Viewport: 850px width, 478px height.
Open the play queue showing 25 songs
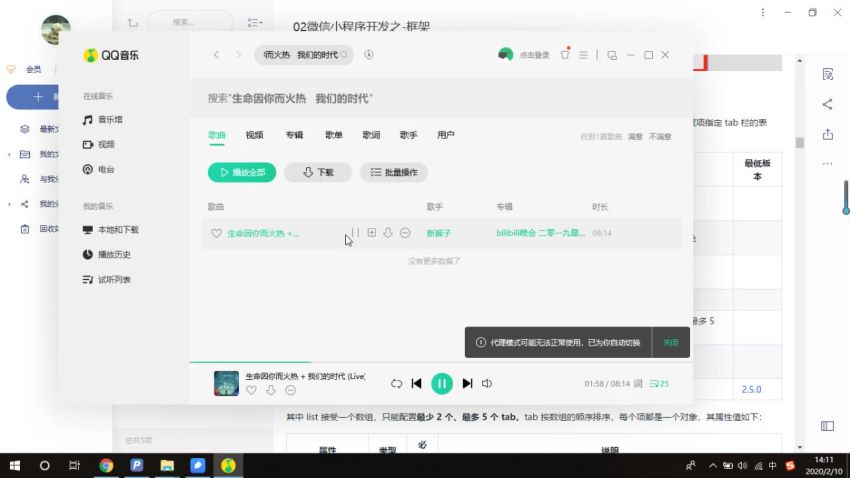click(659, 384)
